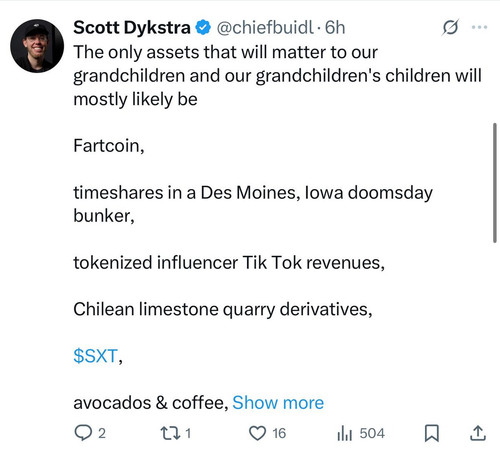Click the reply count 2

pos(102,433)
